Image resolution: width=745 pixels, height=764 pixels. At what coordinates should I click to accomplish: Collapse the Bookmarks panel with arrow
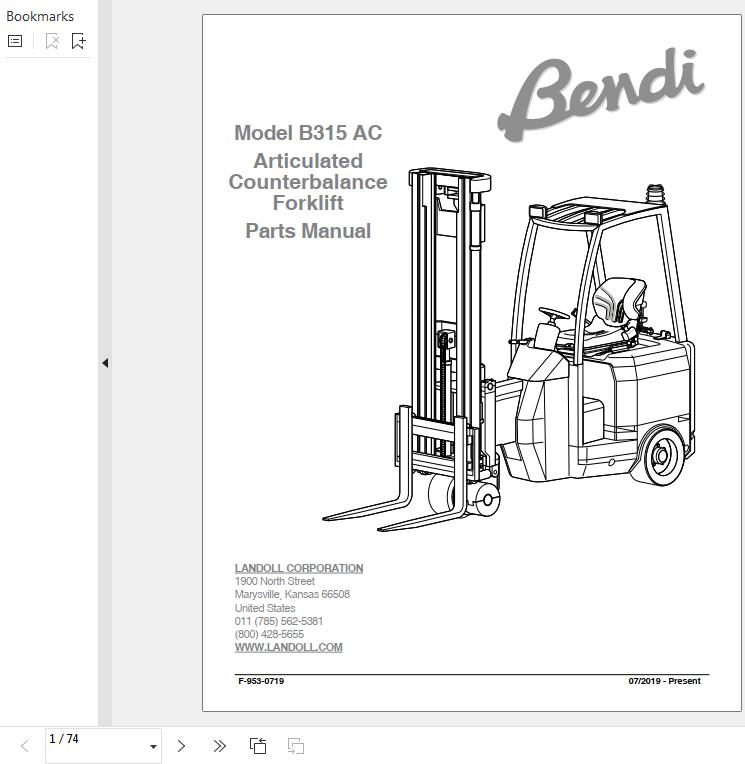[x=105, y=363]
